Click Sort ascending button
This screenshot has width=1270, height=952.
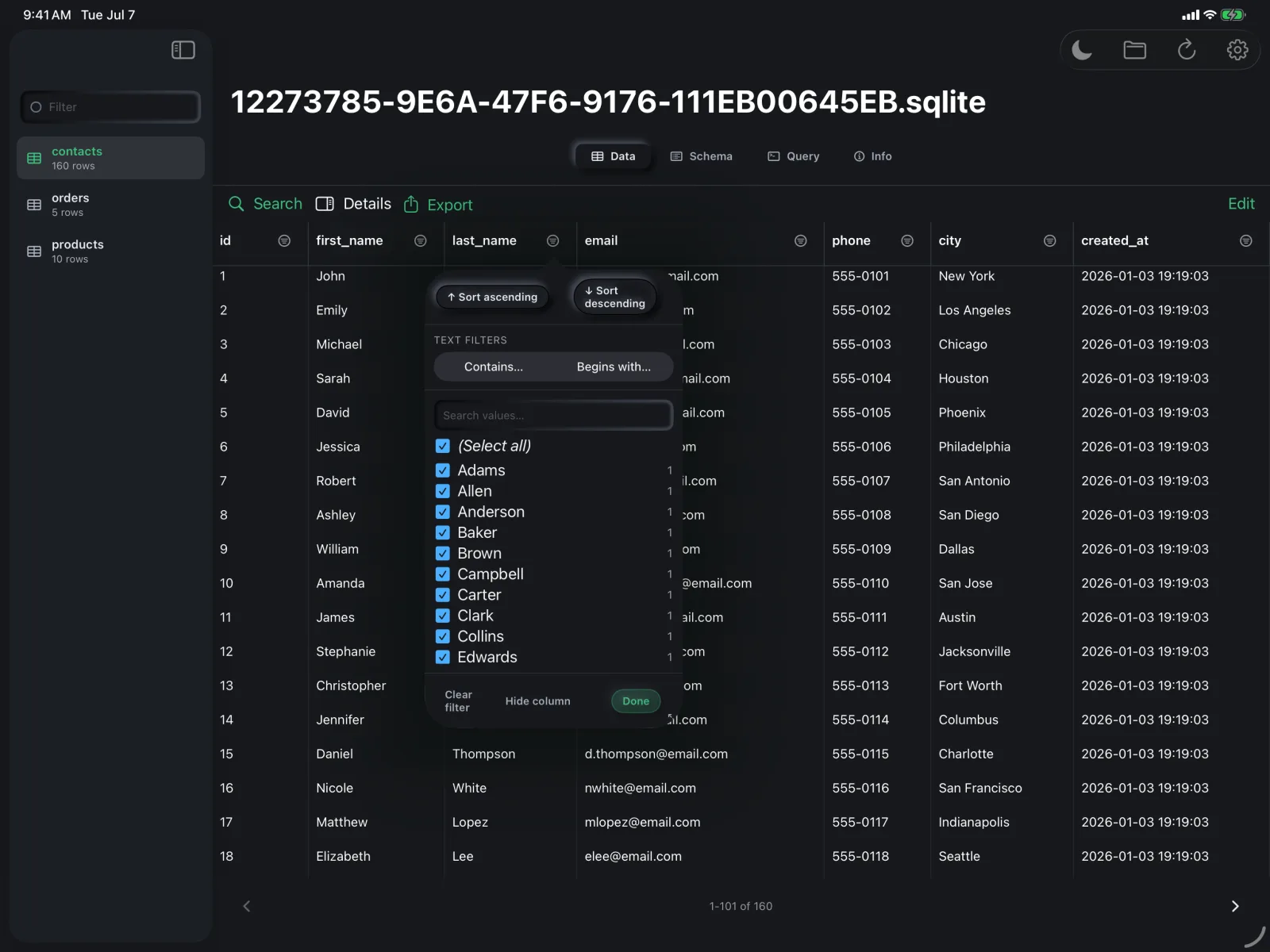tap(492, 297)
